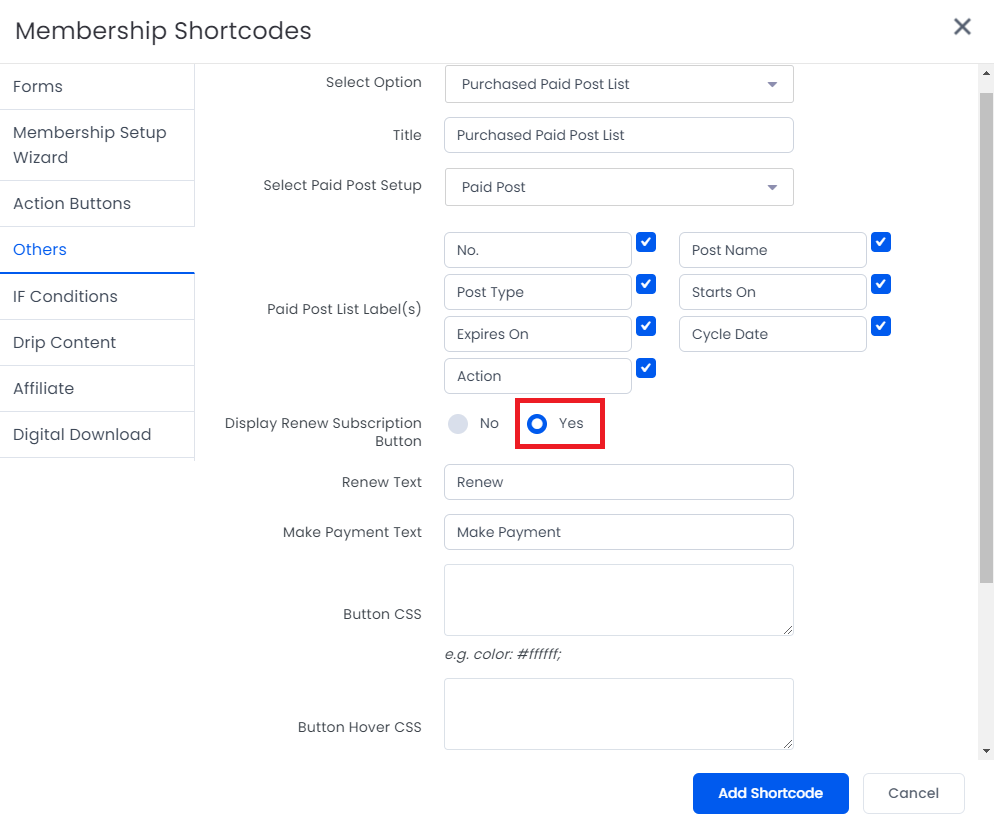The width and height of the screenshot is (994, 825).
Task: Toggle the Starts On label checkbox
Action: 881,284
